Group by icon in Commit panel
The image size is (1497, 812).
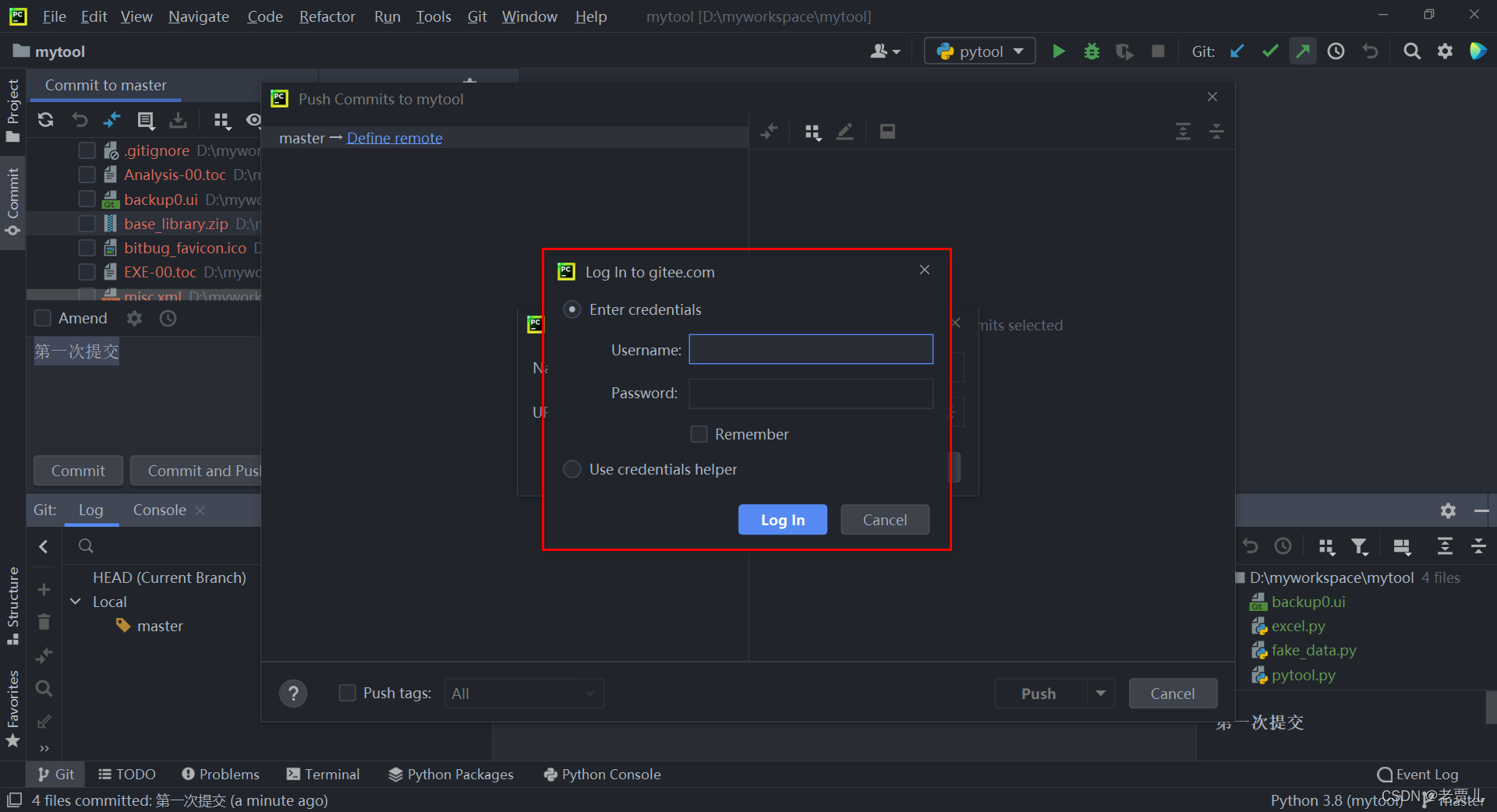click(221, 120)
